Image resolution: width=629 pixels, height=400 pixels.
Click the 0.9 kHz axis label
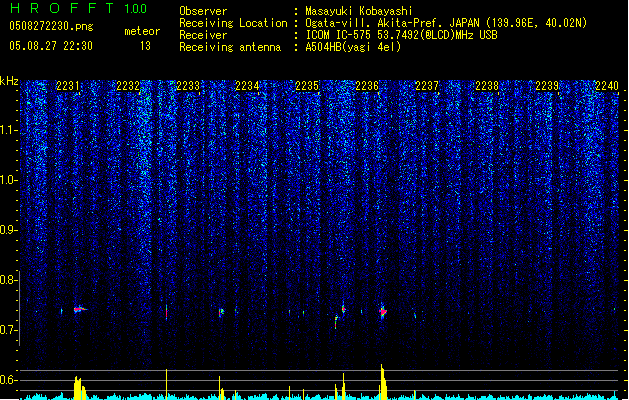click(x=9, y=230)
